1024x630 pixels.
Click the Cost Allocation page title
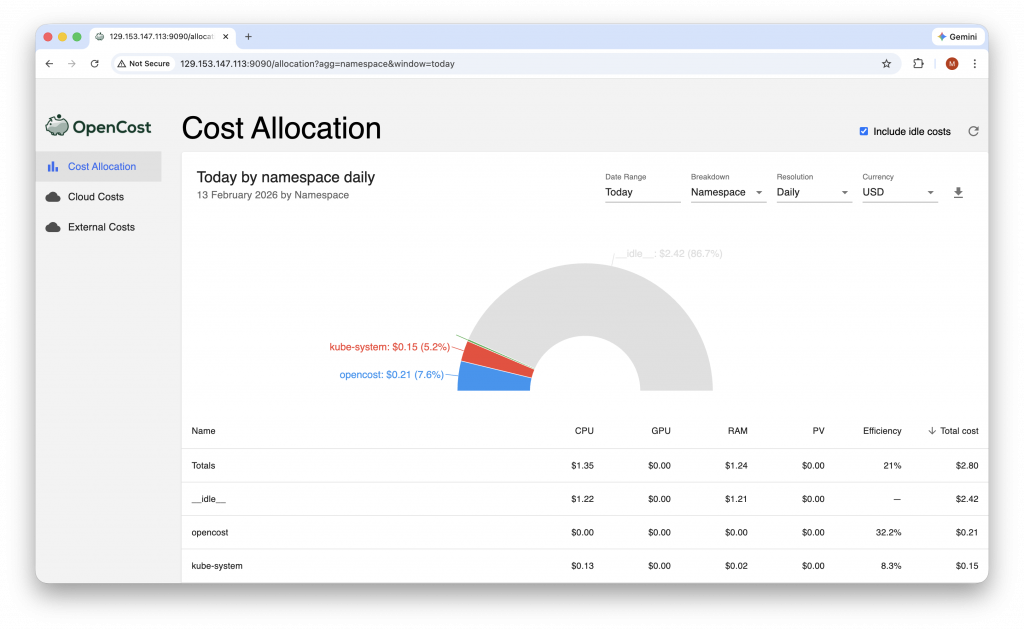point(281,128)
